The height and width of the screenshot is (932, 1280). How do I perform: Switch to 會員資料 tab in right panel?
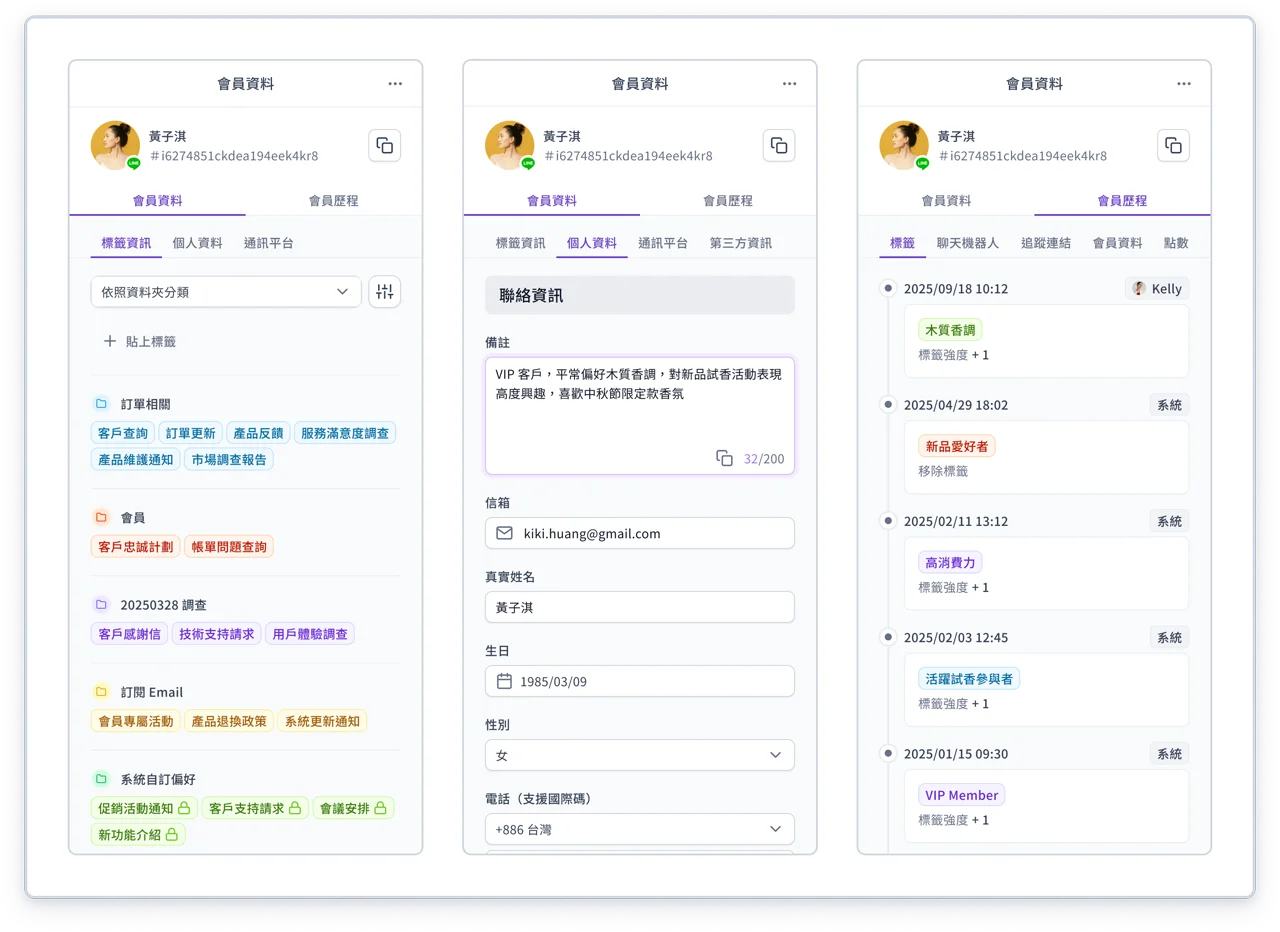click(x=946, y=200)
